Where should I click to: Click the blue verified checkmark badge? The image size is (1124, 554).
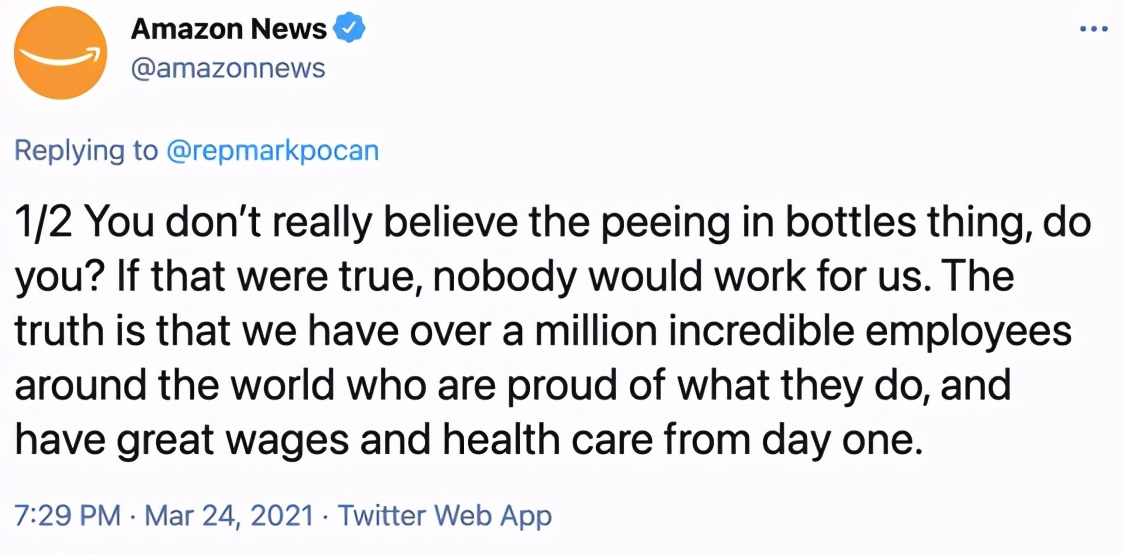348,29
